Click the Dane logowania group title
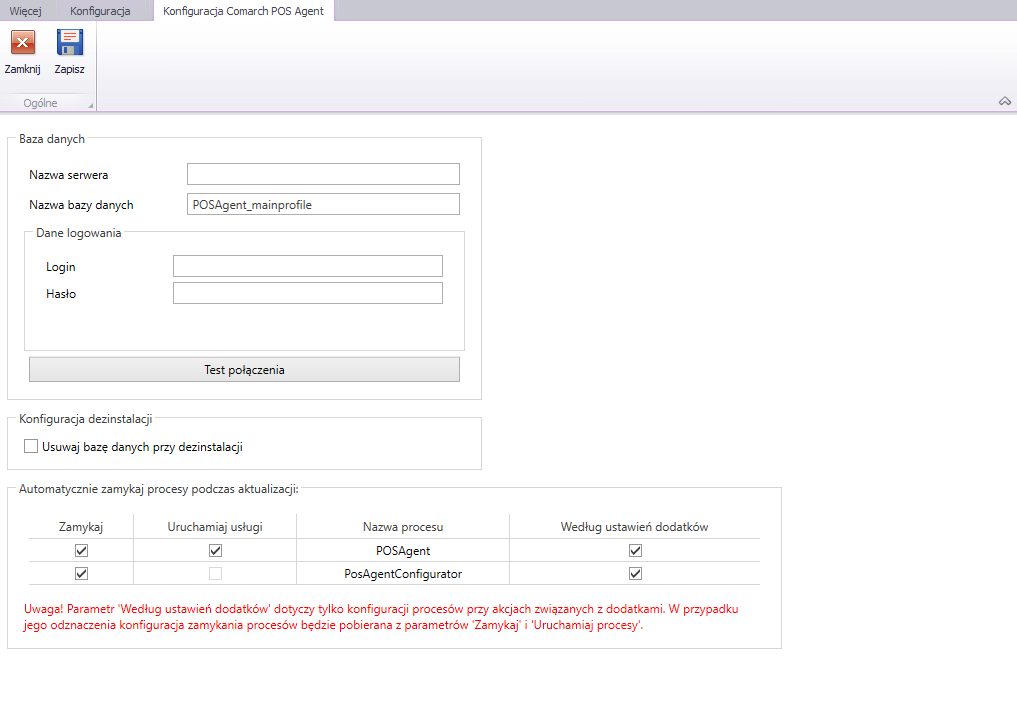This screenshot has height=705, width=1017. 78,233
